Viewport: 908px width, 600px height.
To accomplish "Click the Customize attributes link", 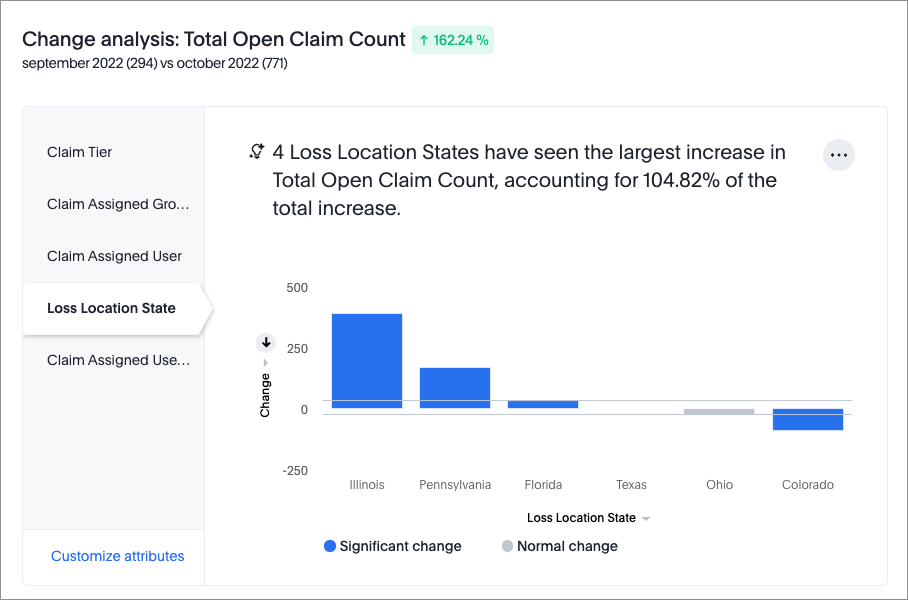I will (x=118, y=556).
